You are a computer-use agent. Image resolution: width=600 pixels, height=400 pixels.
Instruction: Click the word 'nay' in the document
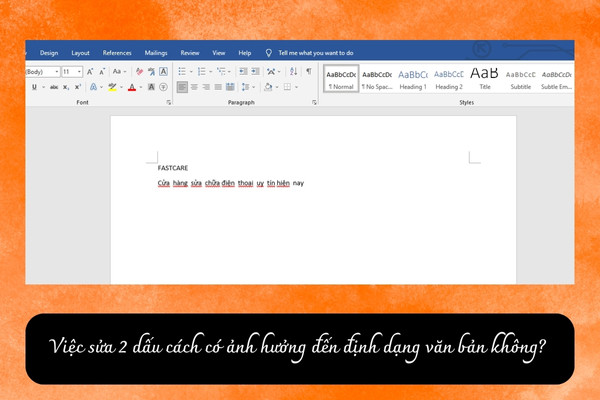(298, 183)
